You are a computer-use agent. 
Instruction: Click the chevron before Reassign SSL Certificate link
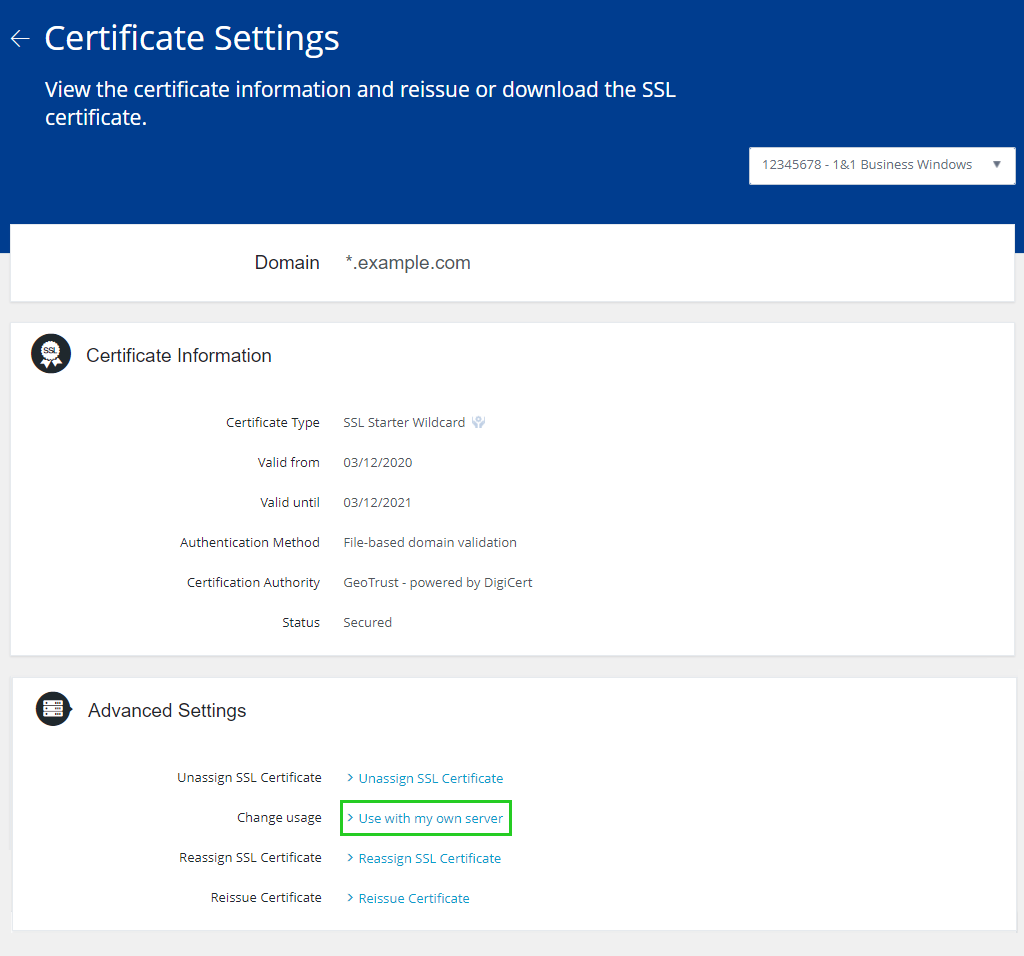point(350,858)
